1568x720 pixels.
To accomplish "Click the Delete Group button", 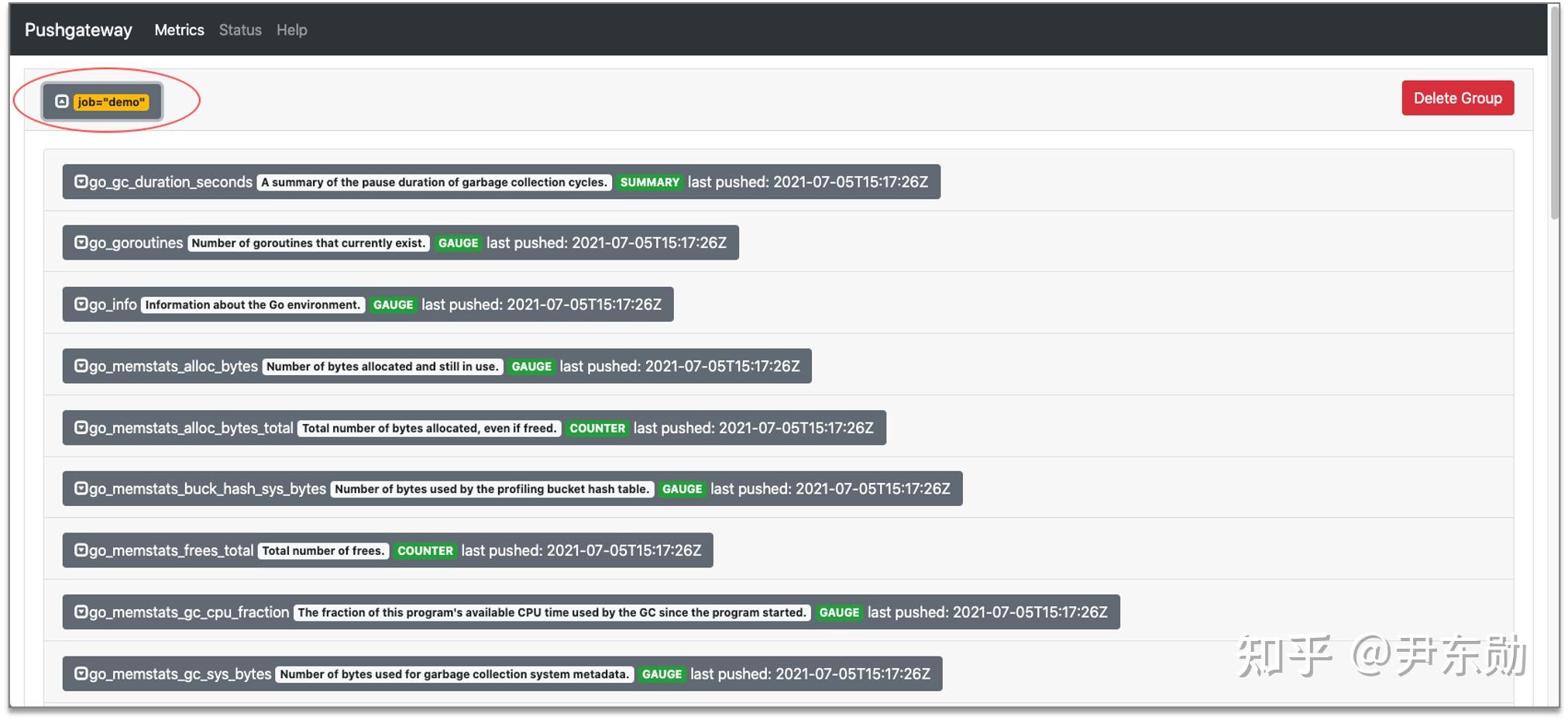I will point(1457,98).
